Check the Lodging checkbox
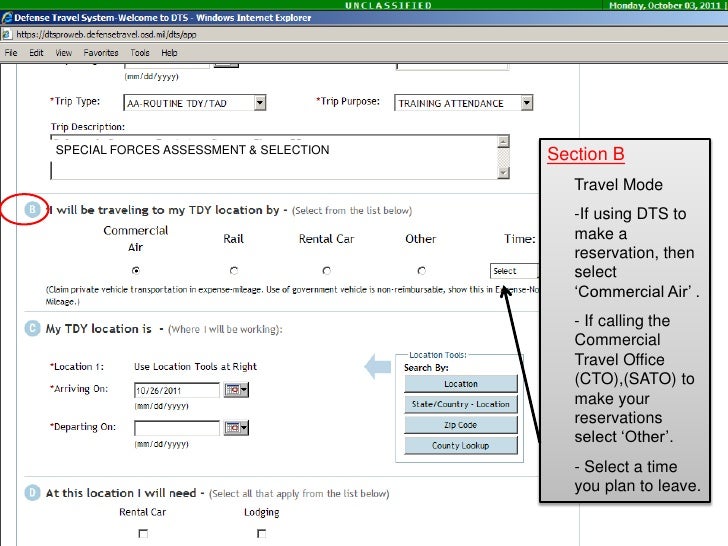 click(x=262, y=533)
